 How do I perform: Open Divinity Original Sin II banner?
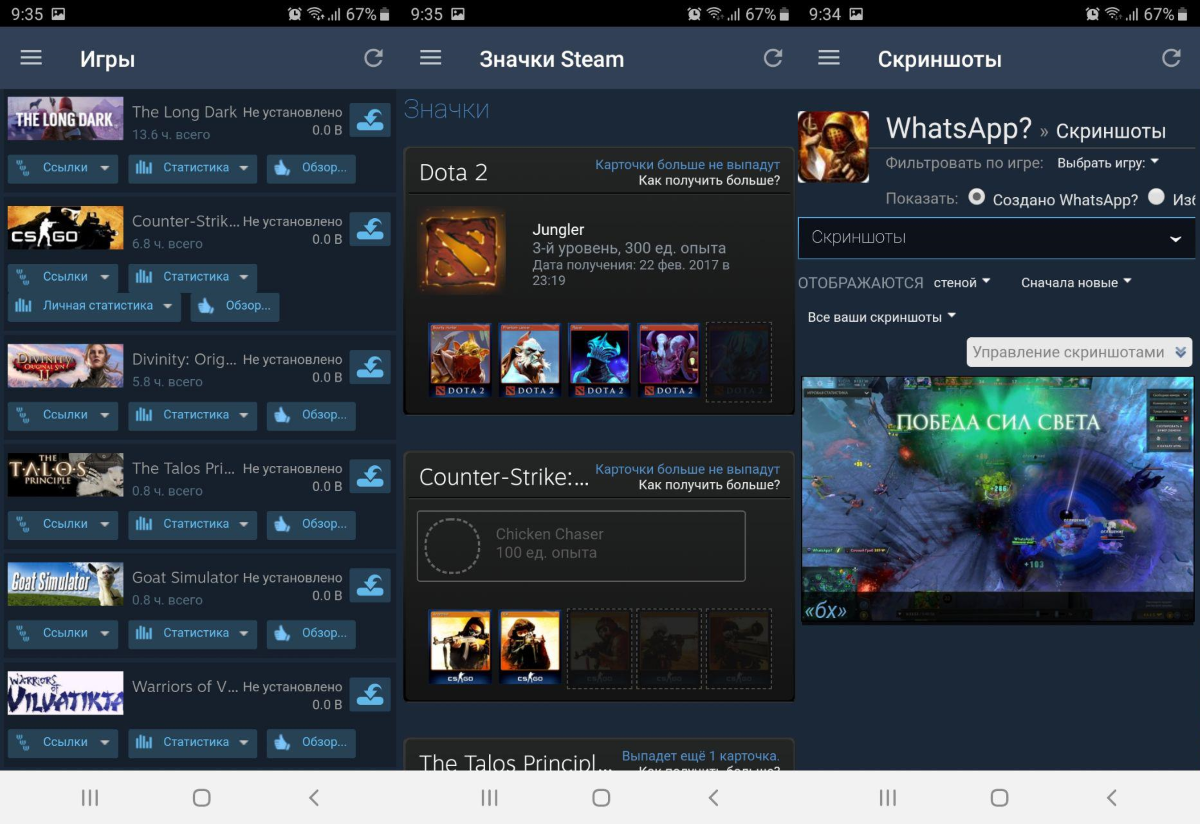[66, 366]
